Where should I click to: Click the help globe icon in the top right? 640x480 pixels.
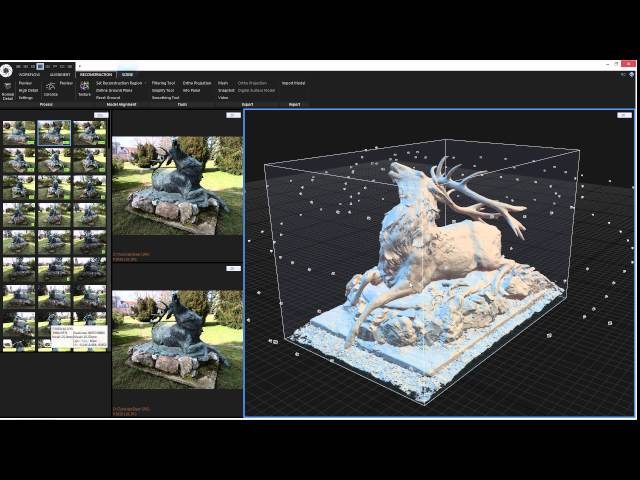tap(631, 75)
